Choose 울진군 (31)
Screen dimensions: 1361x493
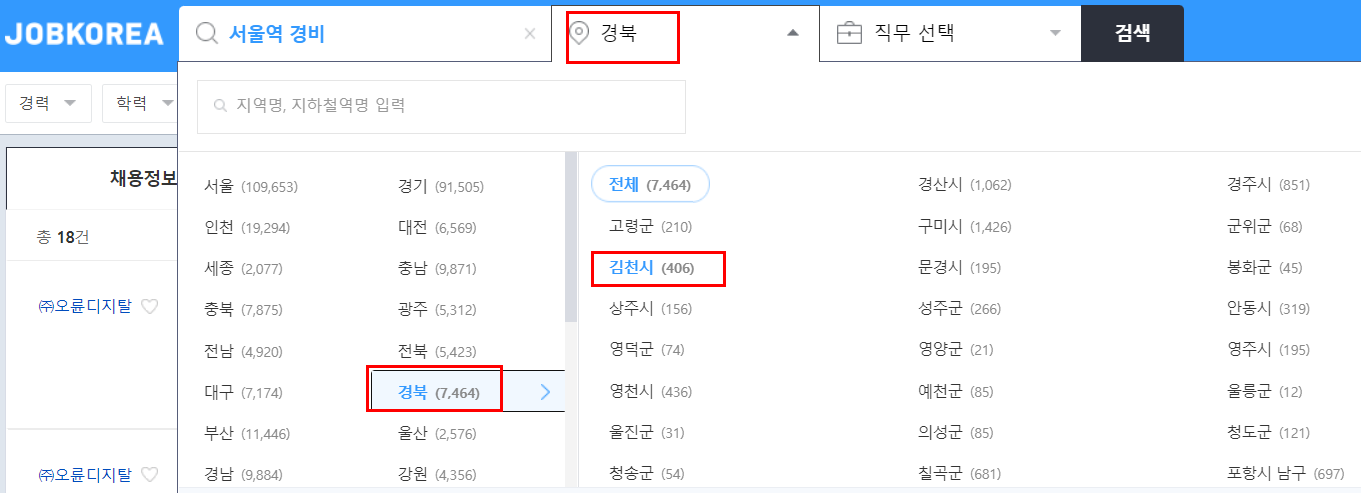(x=646, y=433)
